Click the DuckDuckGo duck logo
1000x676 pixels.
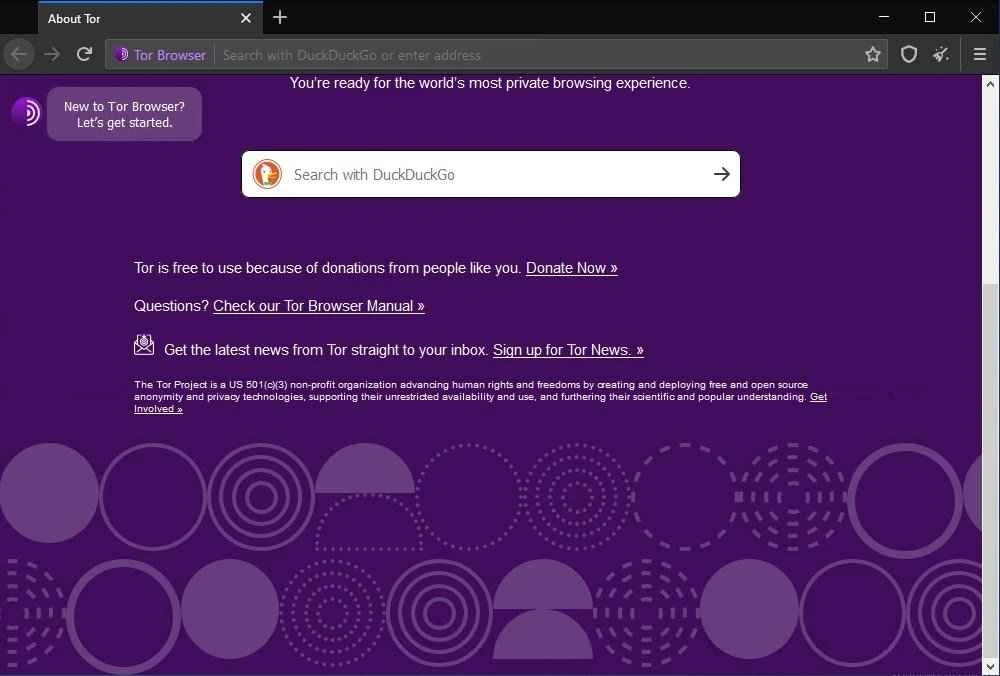(x=267, y=174)
